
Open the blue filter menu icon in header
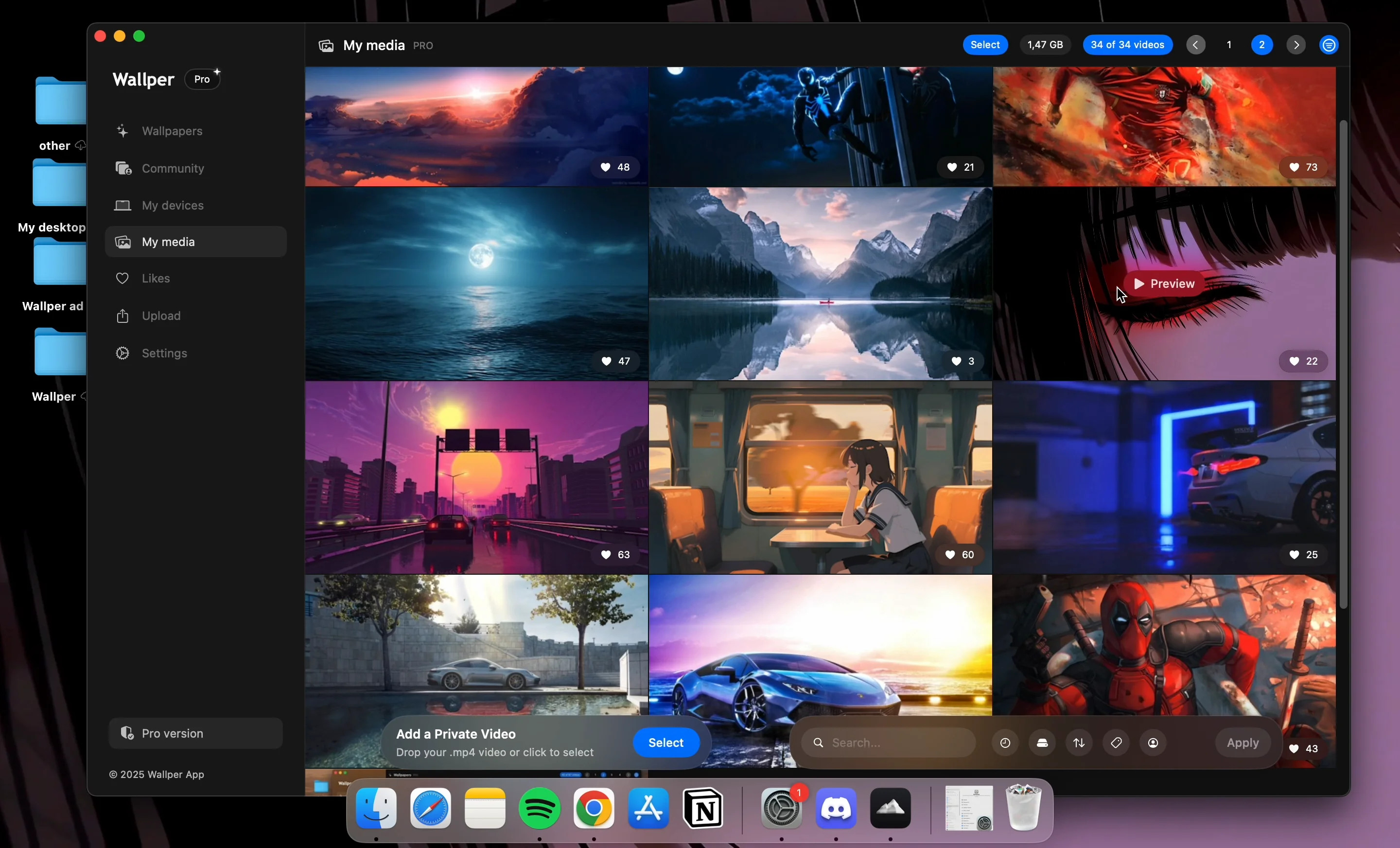click(x=1329, y=45)
